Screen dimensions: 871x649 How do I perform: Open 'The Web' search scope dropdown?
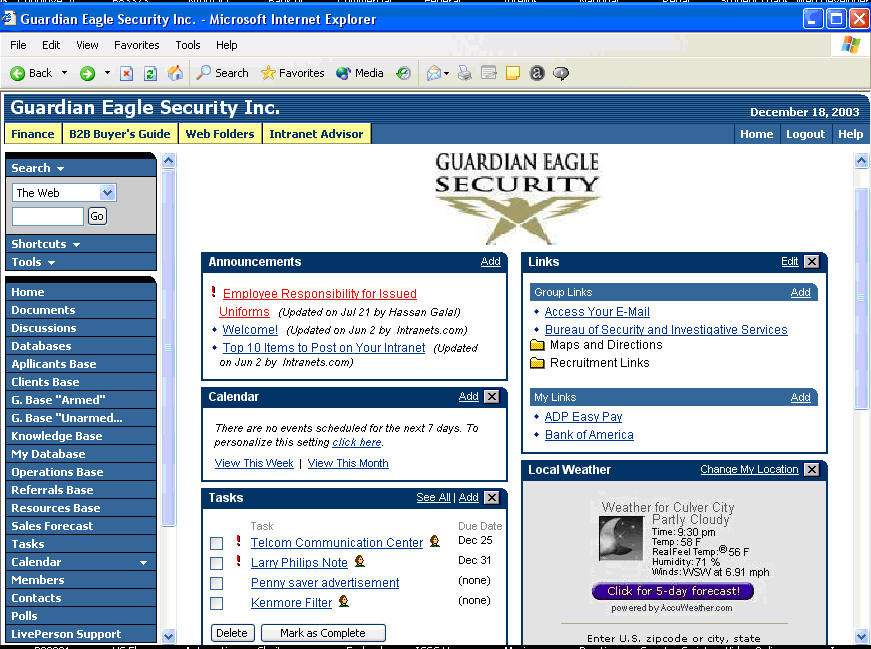point(108,193)
